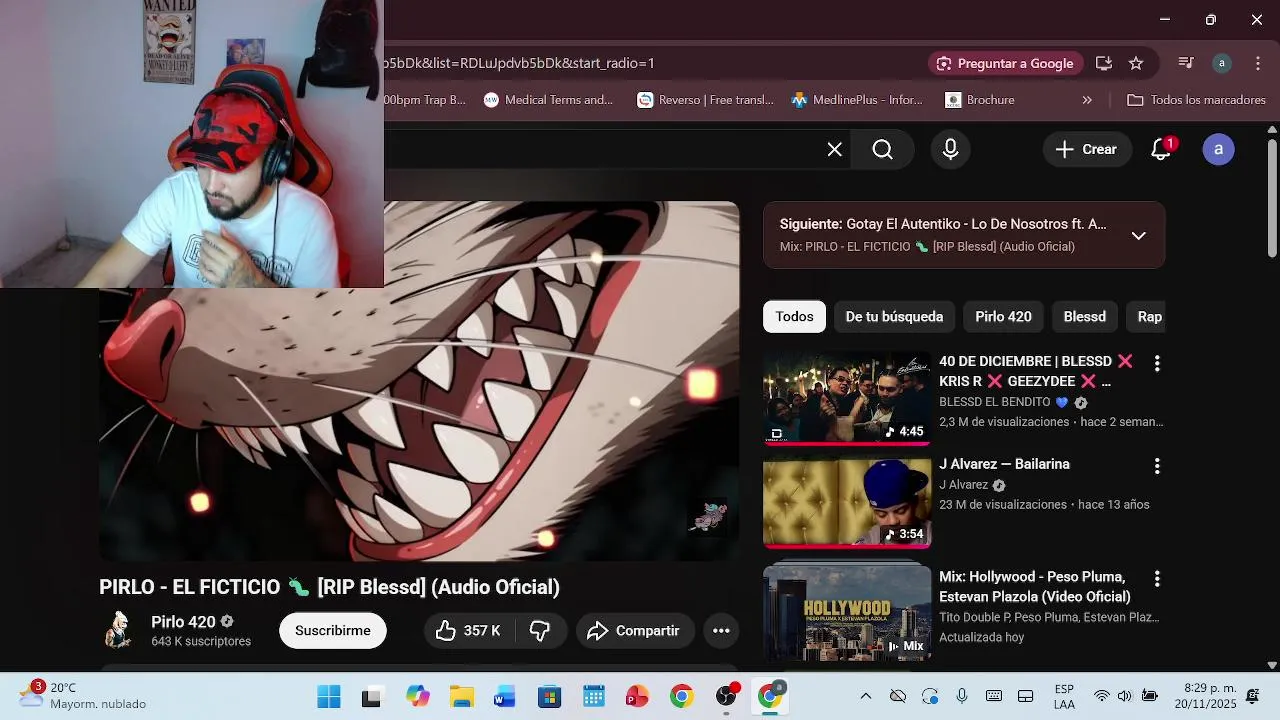The height and width of the screenshot is (720, 1280).
Task: Click the page vertical scrollbar
Action: pyautogui.click(x=1272, y=199)
